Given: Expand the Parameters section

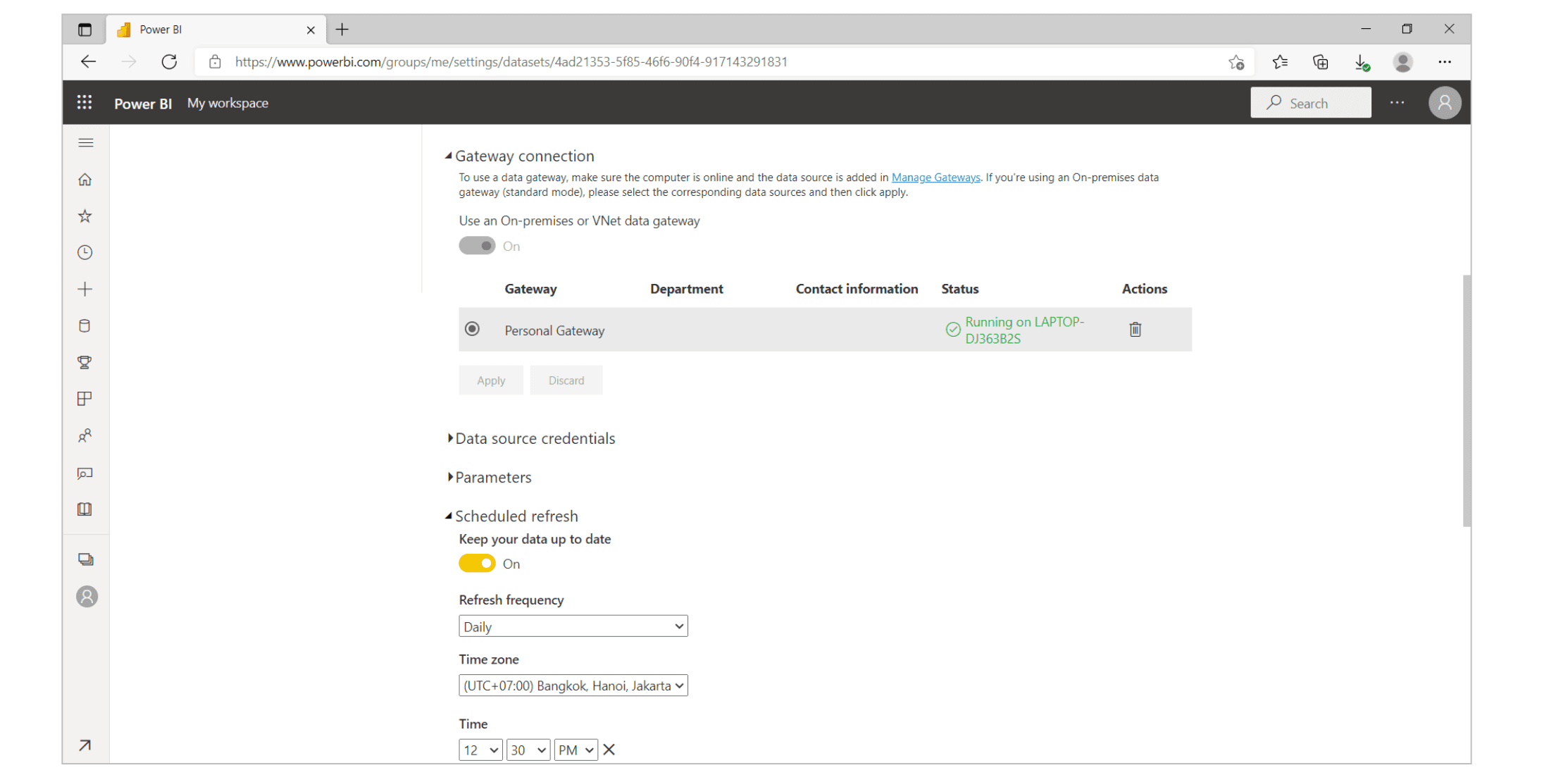Looking at the screenshot, I should (493, 477).
